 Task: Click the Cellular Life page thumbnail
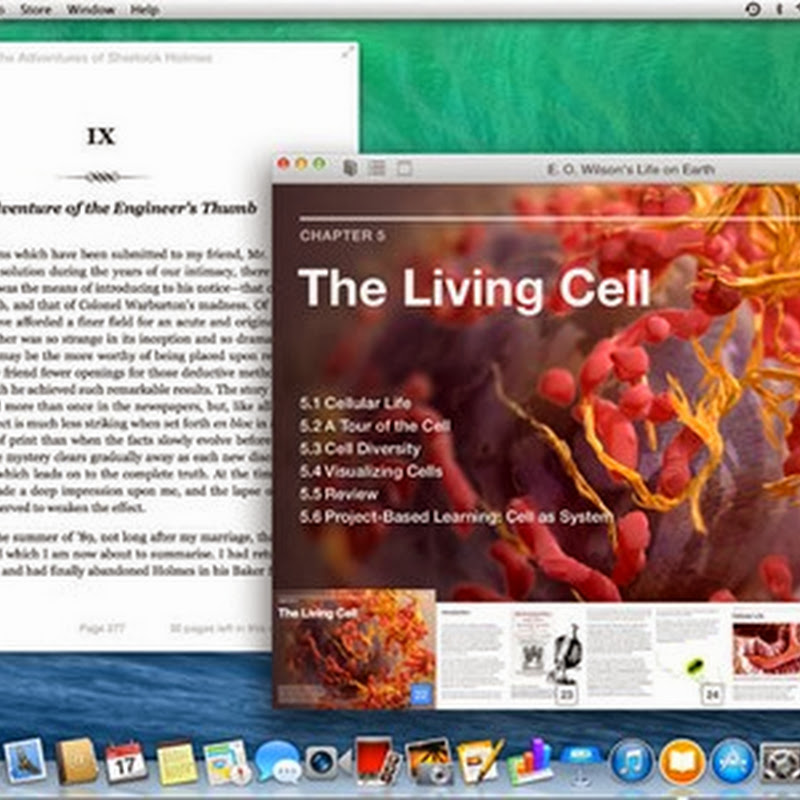pos(765,655)
